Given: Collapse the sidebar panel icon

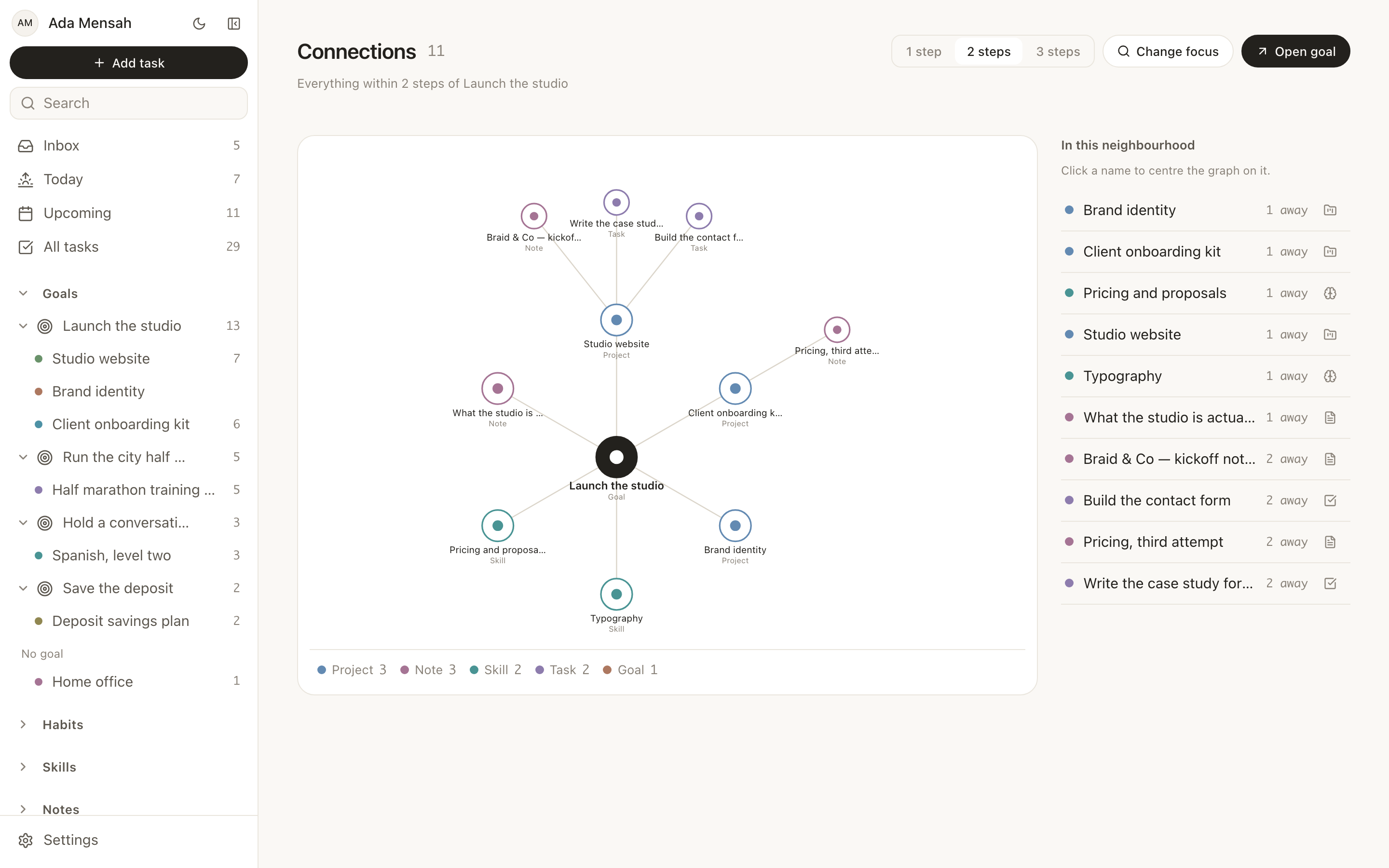Looking at the screenshot, I should [233, 24].
